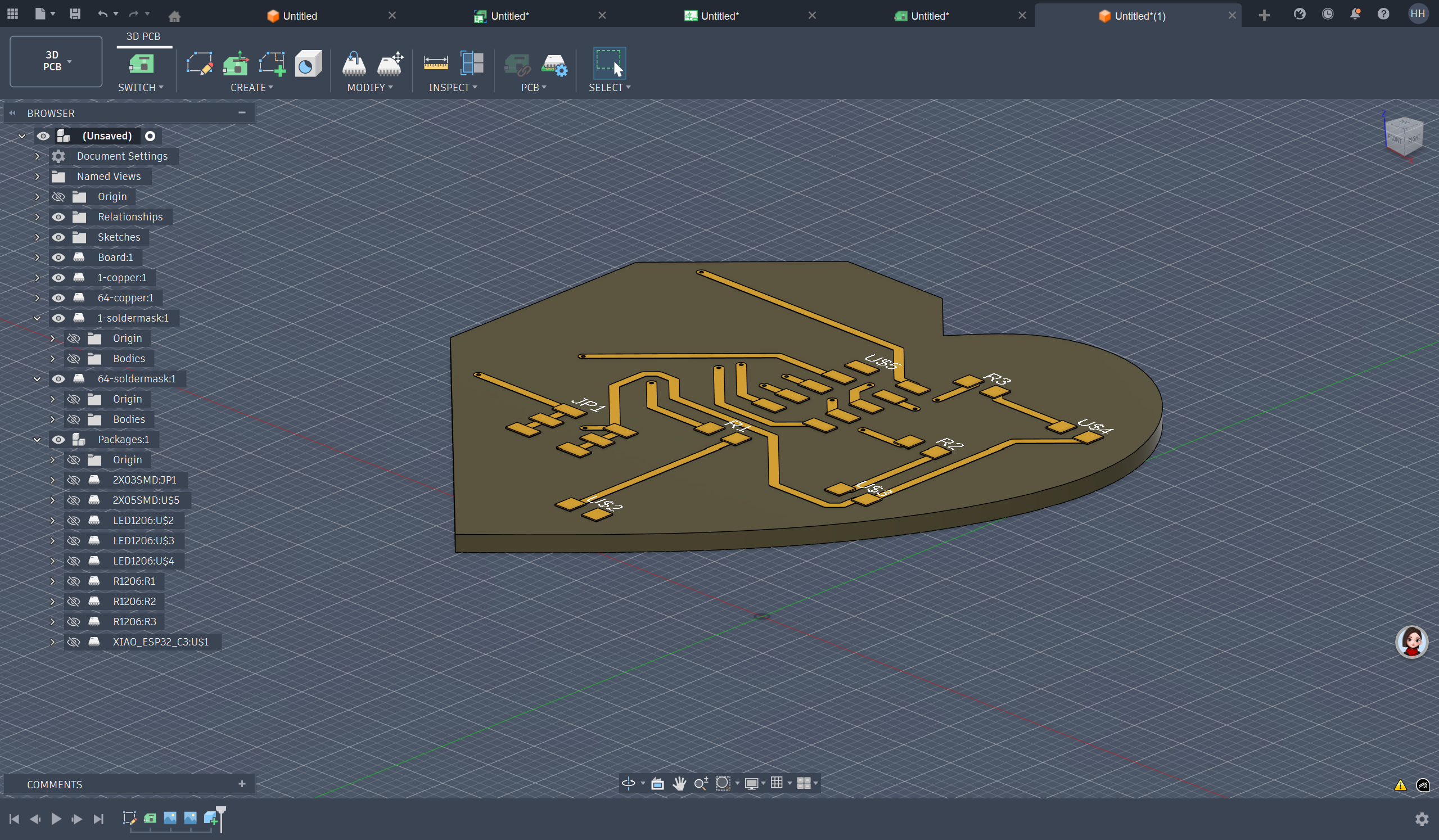Viewport: 1439px width, 840px height.
Task: Select the Move component tool in Modify
Action: (x=390, y=64)
